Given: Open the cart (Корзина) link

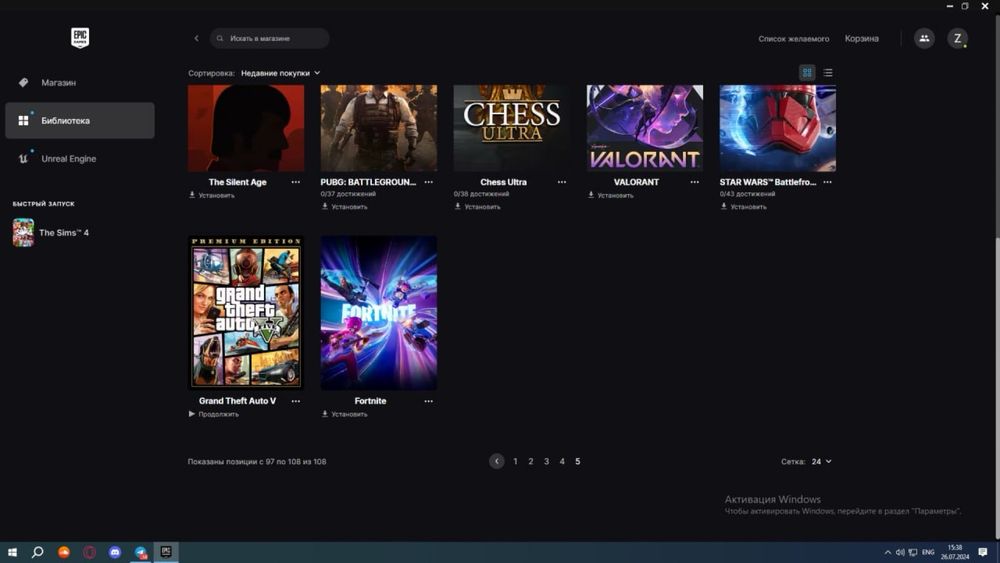Looking at the screenshot, I should tap(862, 39).
